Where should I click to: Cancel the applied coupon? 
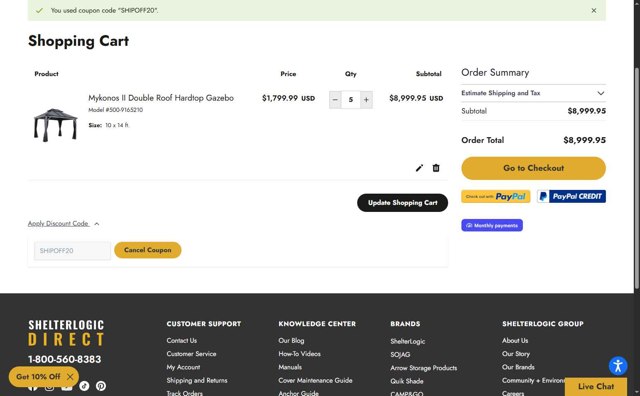[147, 250]
